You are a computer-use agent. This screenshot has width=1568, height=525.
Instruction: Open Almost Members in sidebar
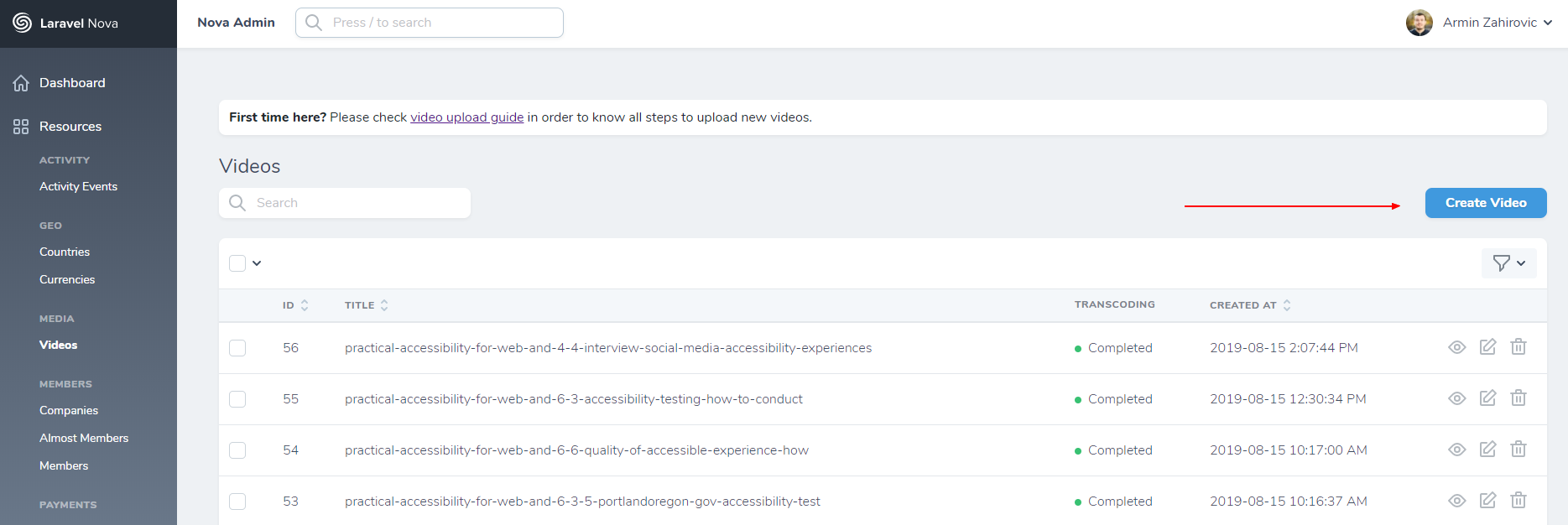coord(84,438)
